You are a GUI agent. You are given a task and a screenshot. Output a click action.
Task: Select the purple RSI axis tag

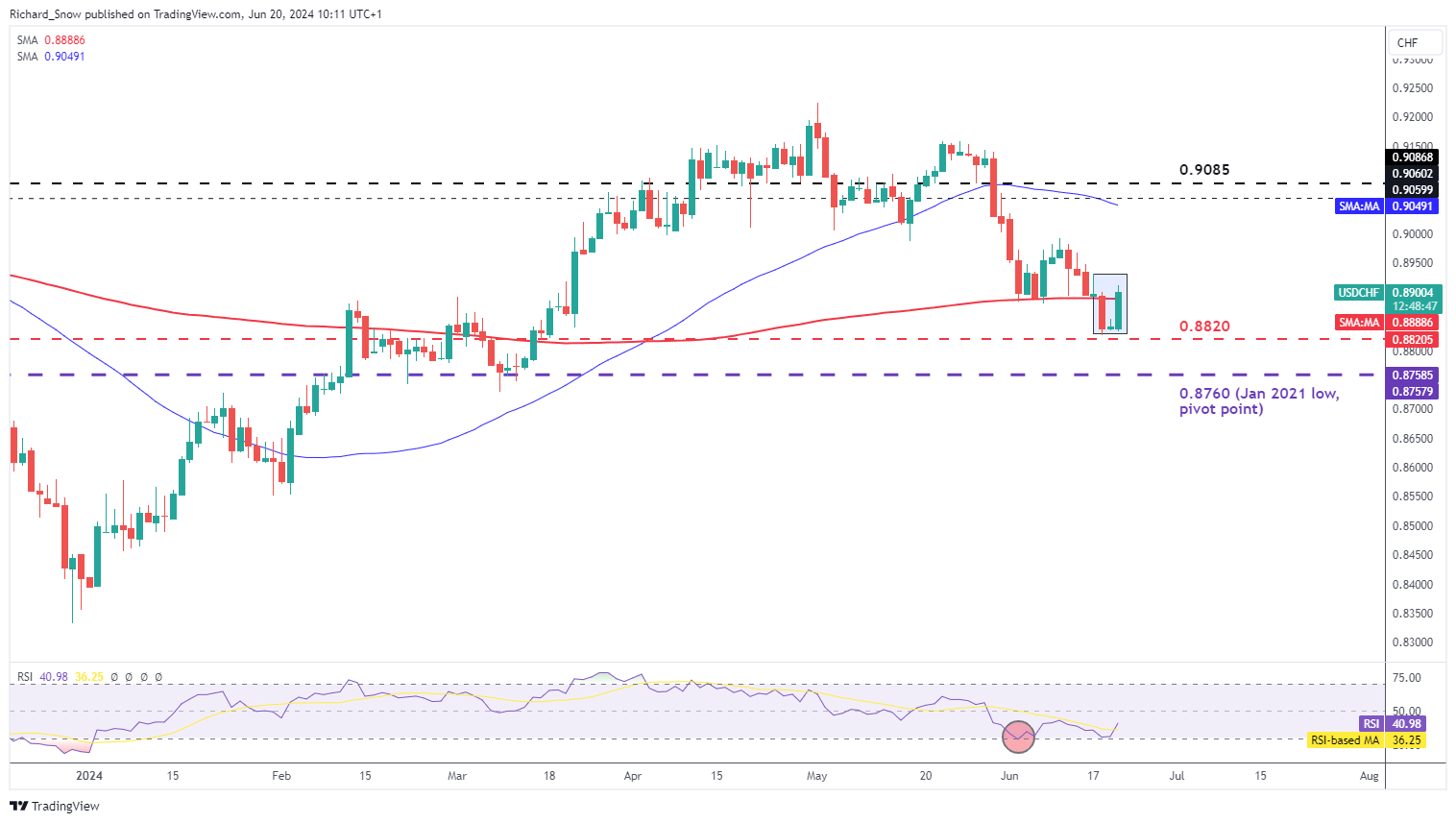pos(1371,724)
